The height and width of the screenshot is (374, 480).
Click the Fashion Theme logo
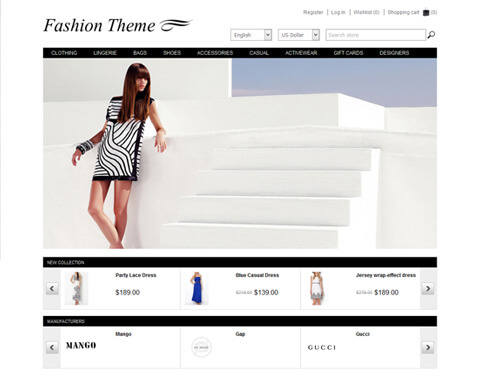118,26
